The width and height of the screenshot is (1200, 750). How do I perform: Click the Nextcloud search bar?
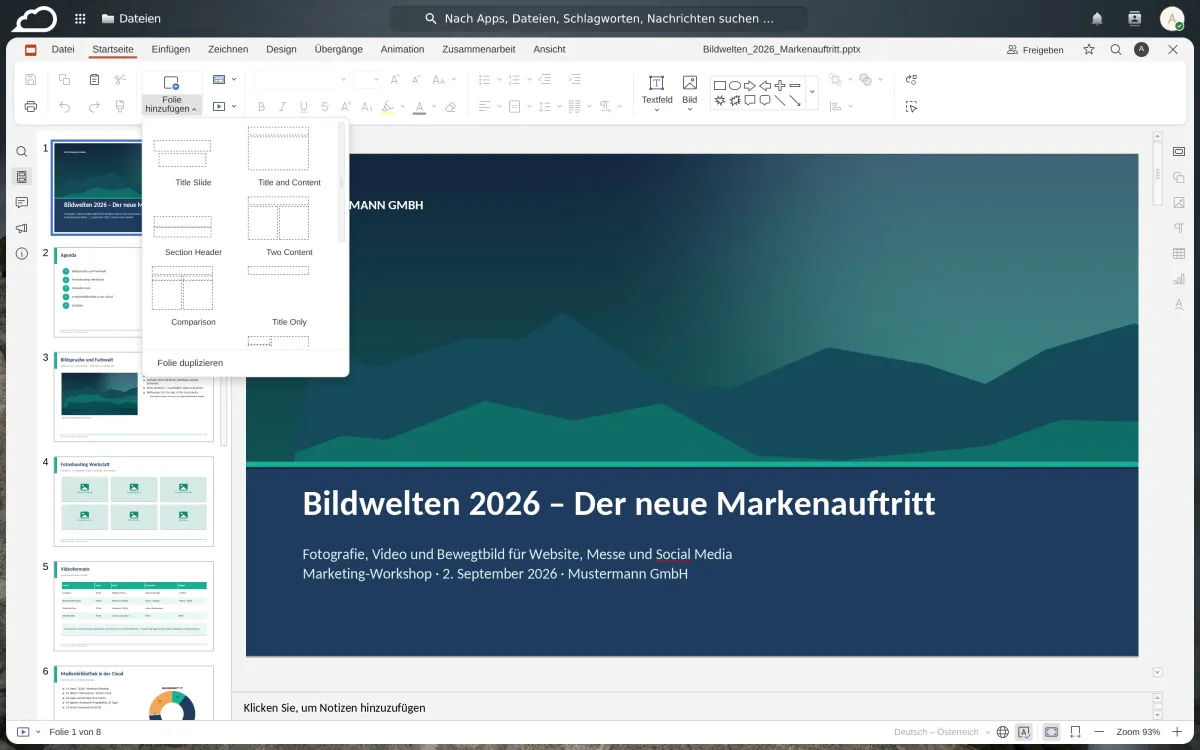tap(598, 18)
